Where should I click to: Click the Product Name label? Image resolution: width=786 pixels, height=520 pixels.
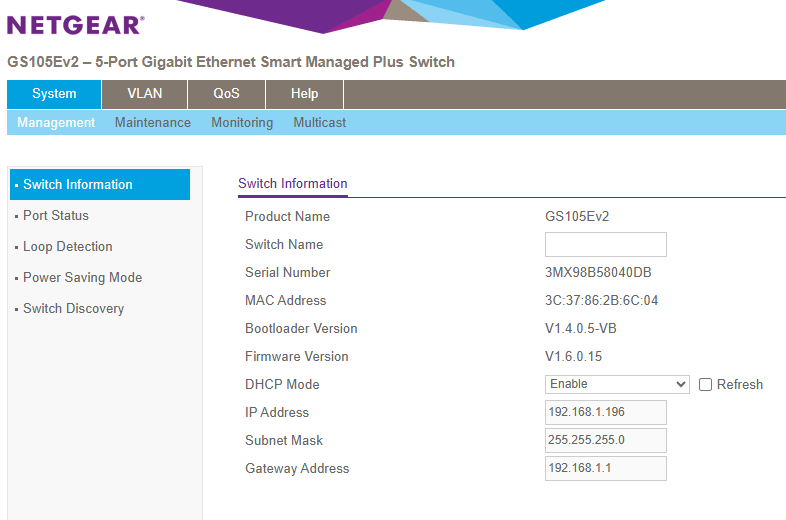288,216
